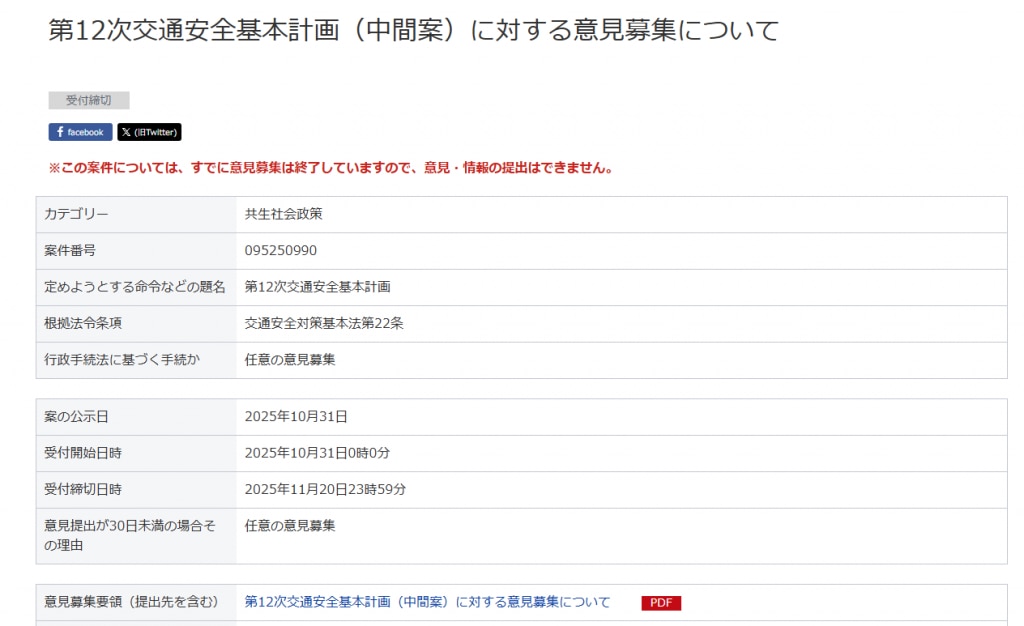Click the page title heading
The height and width of the screenshot is (626, 1024).
tap(413, 30)
